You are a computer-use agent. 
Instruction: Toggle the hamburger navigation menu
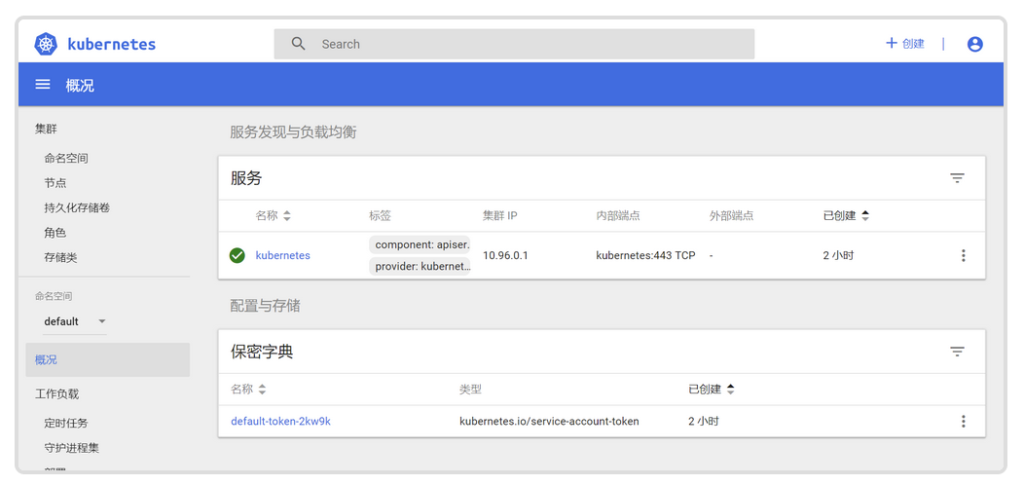point(42,84)
